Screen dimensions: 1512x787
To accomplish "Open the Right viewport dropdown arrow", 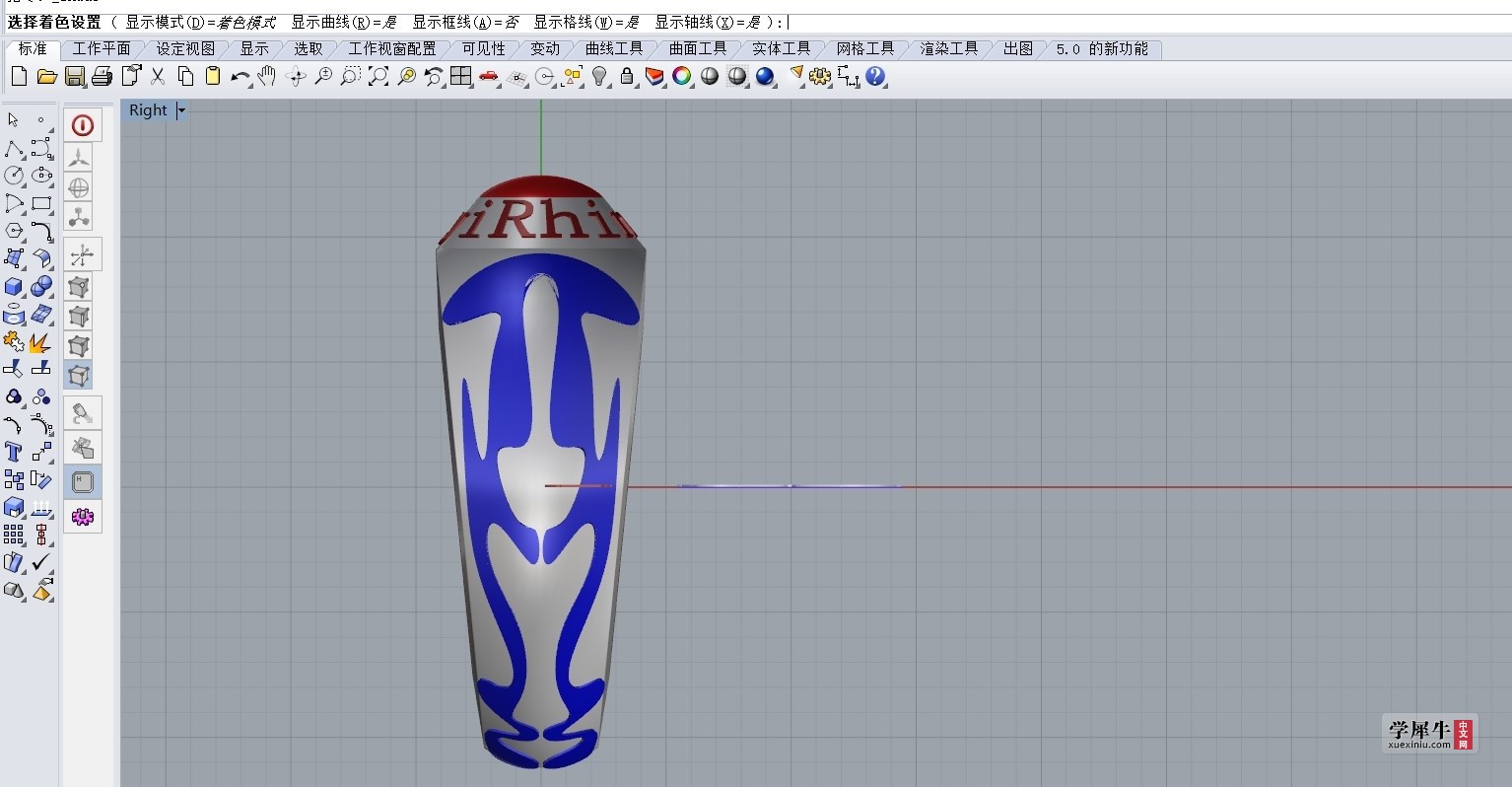I will (181, 110).
